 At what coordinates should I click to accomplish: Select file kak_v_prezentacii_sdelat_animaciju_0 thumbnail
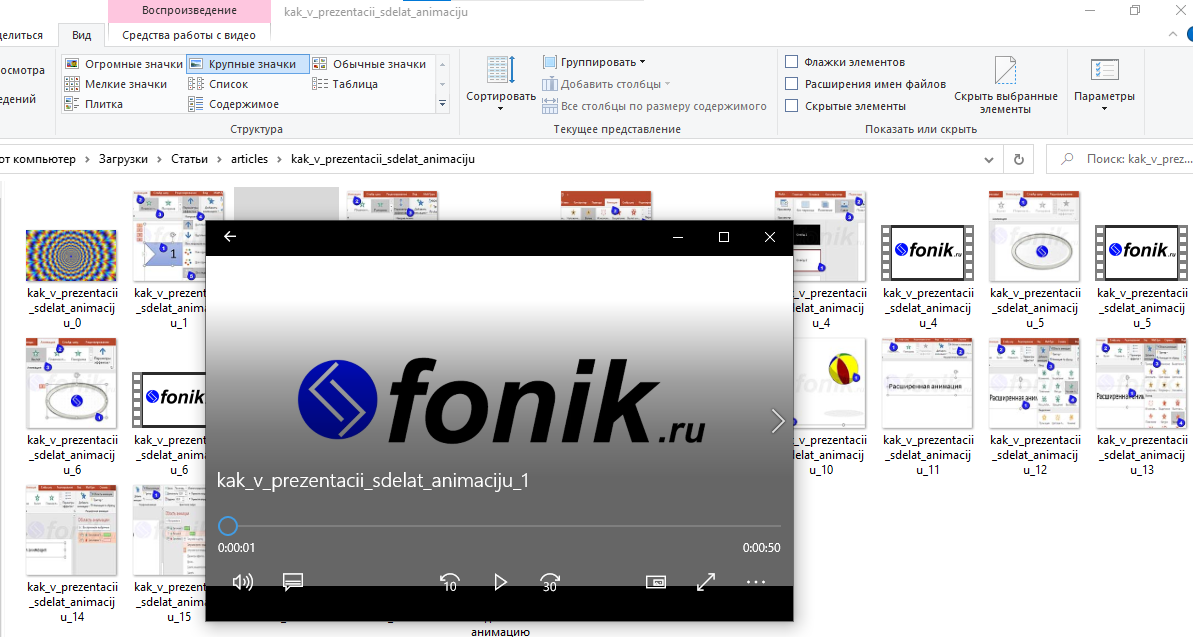point(72,256)
